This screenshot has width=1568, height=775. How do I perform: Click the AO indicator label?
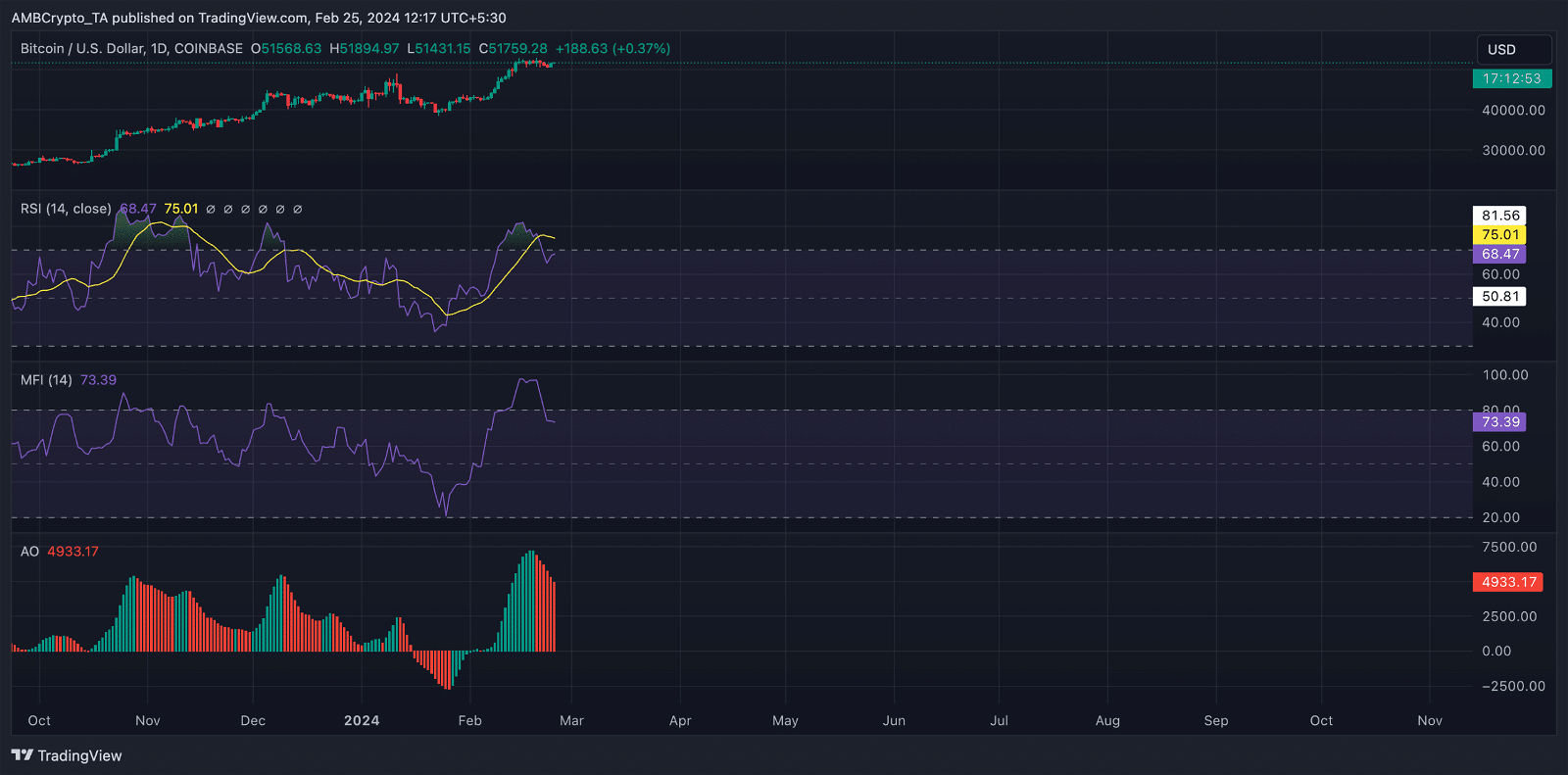(29, 552)
